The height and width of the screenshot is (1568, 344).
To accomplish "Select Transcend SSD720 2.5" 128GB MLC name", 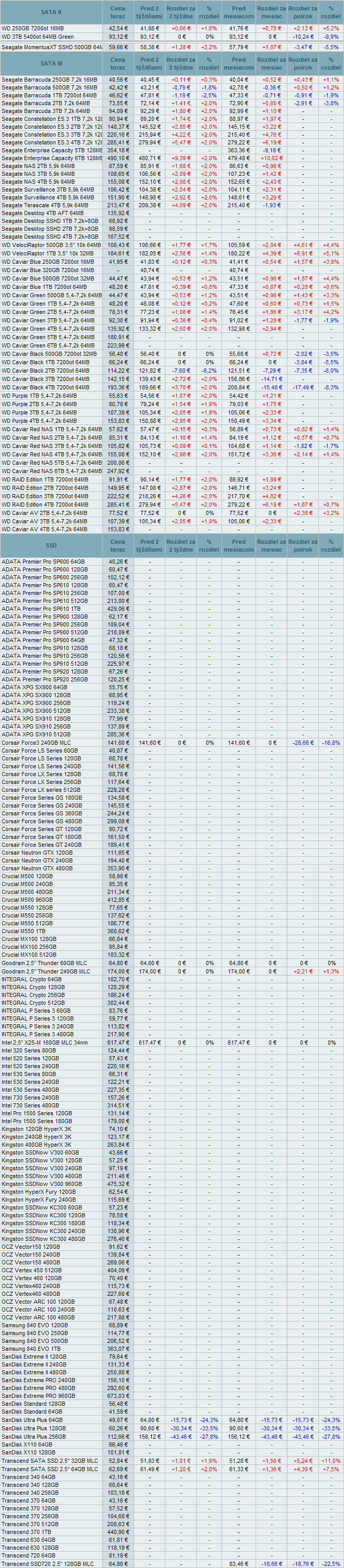I will (48, 1564).
